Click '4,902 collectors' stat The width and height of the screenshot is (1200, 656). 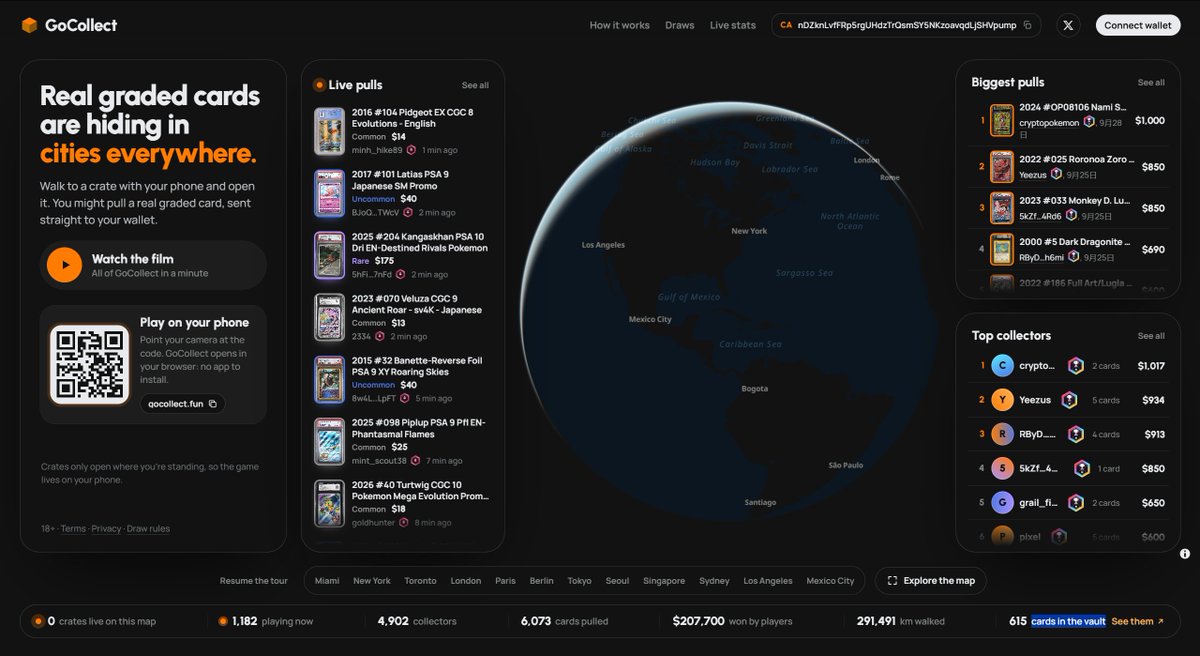(x=417, y=621)
